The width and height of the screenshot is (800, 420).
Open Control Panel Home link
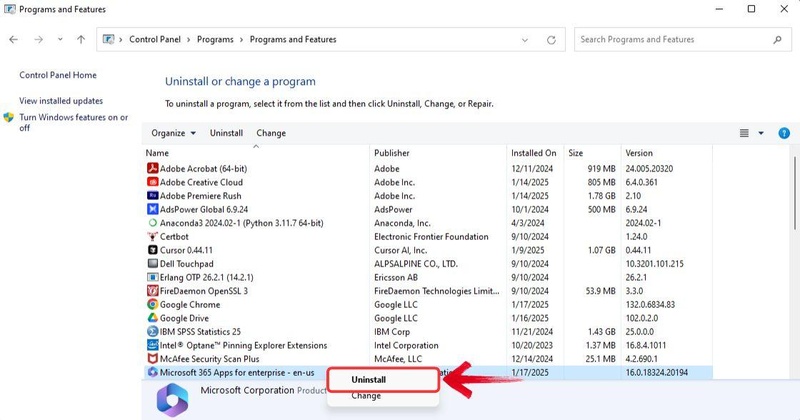(58, 75)
